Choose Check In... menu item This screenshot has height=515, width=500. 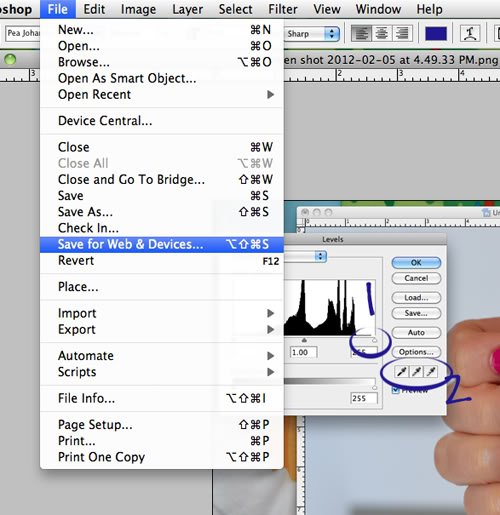pyautogui.click(x=162, y=228)
